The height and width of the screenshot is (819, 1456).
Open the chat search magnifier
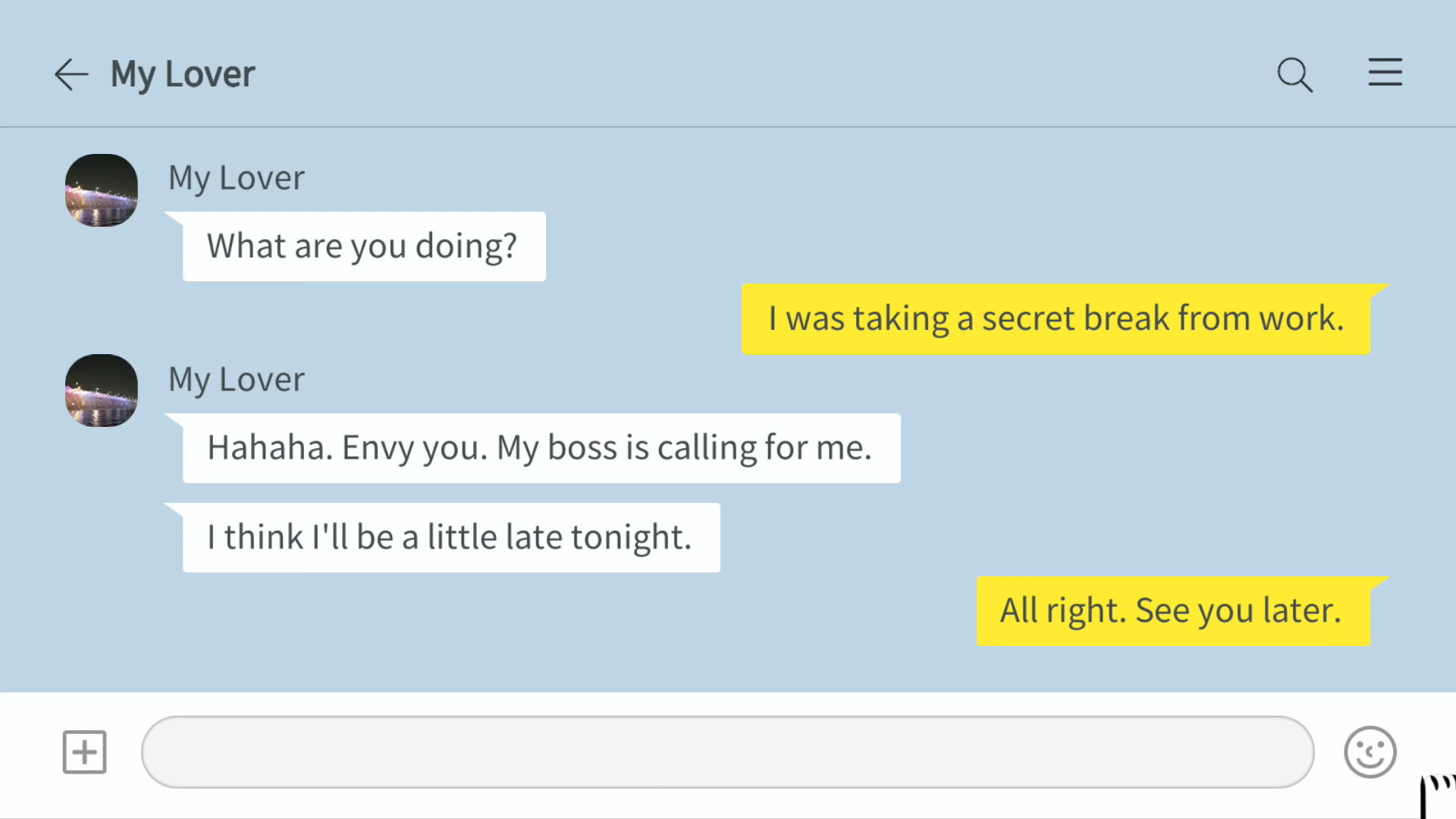click(x=1294, y=74)
